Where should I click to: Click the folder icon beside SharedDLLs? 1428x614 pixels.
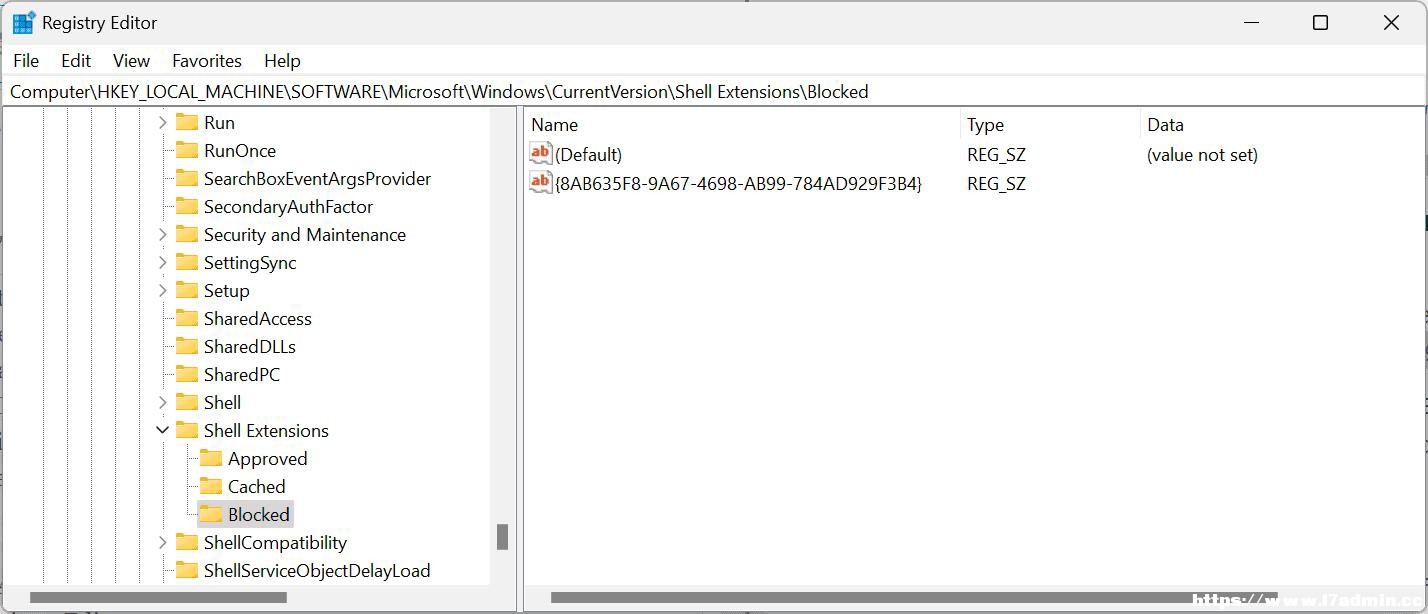[x=187, y=346]
